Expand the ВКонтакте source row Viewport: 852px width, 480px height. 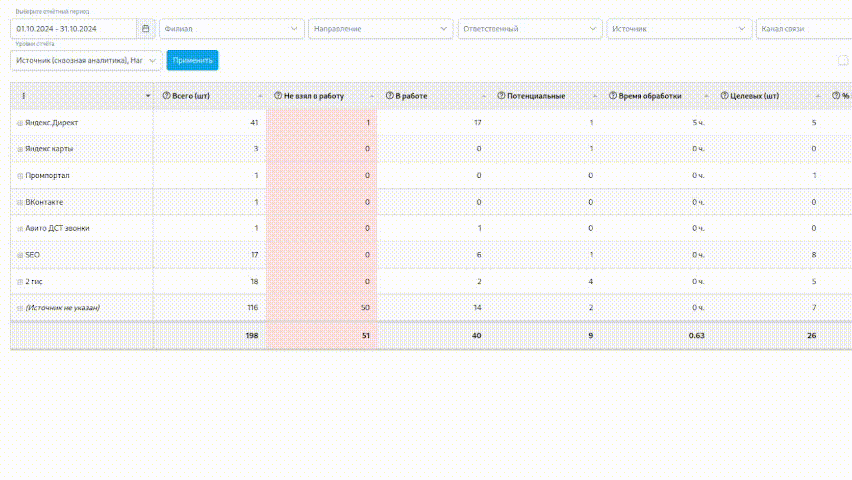[19, 202]
